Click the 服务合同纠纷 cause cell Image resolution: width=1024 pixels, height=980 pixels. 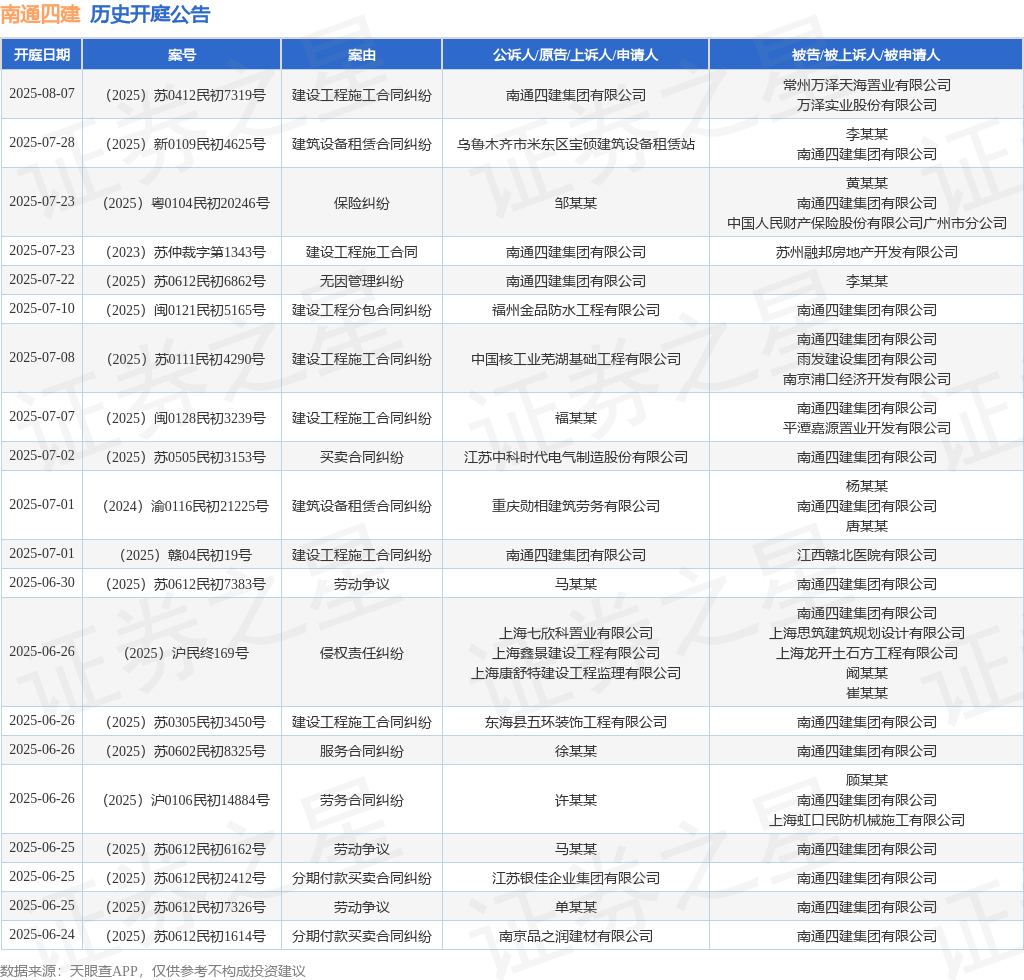tap(362, 751)
